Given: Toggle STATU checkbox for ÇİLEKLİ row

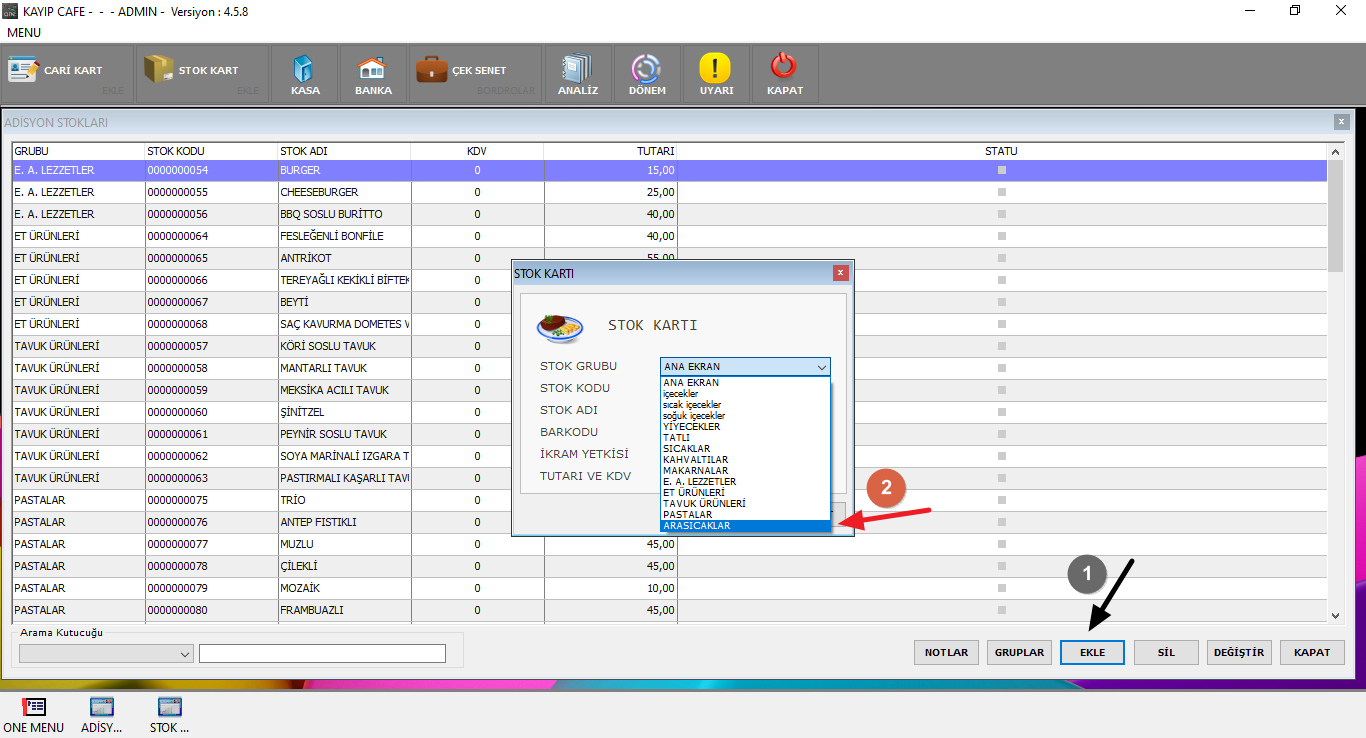Looking at the screenshot, I should click(x=1001, y=566).
